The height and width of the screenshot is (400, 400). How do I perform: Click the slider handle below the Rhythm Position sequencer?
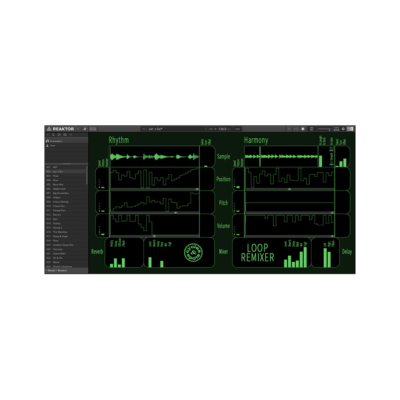(x=197, y=189)
